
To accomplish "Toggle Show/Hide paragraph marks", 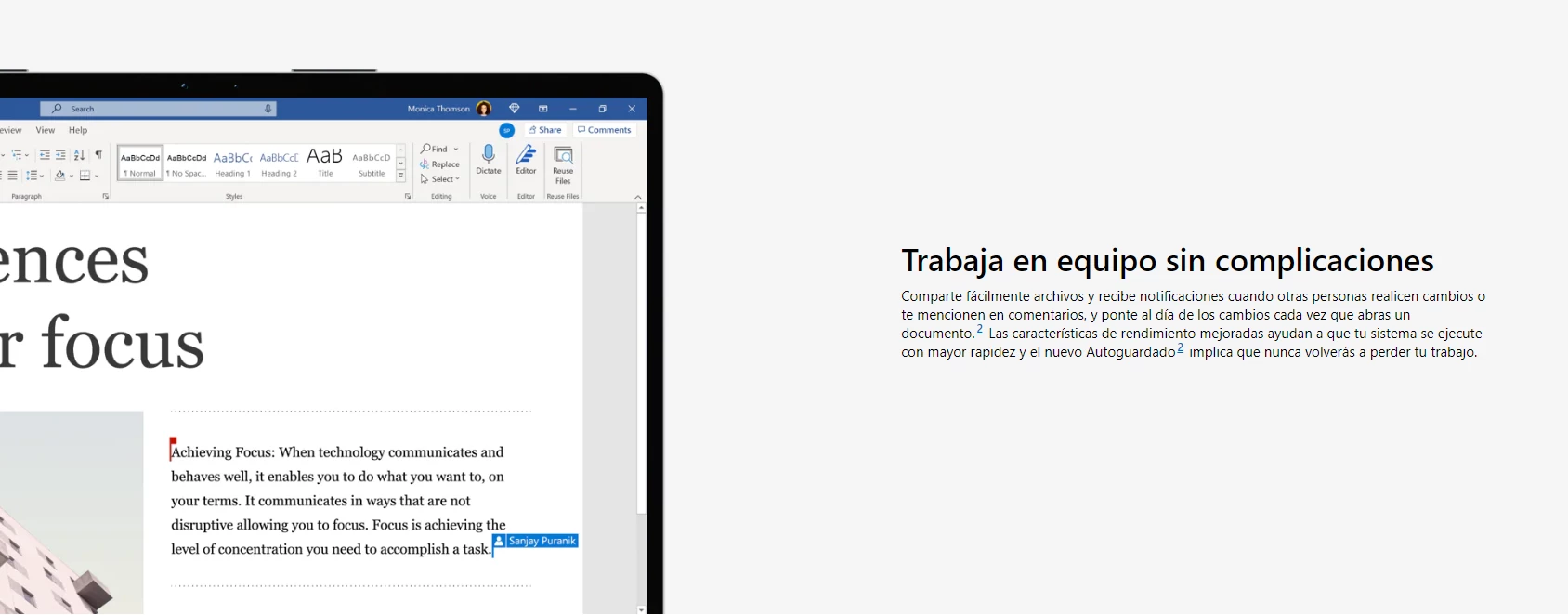I will (x=98, y=155).
